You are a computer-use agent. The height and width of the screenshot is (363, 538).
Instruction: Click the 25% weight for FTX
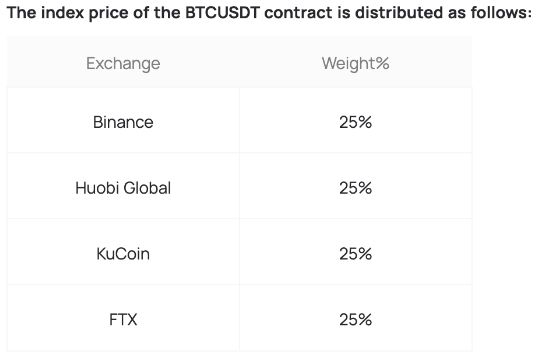355,320
